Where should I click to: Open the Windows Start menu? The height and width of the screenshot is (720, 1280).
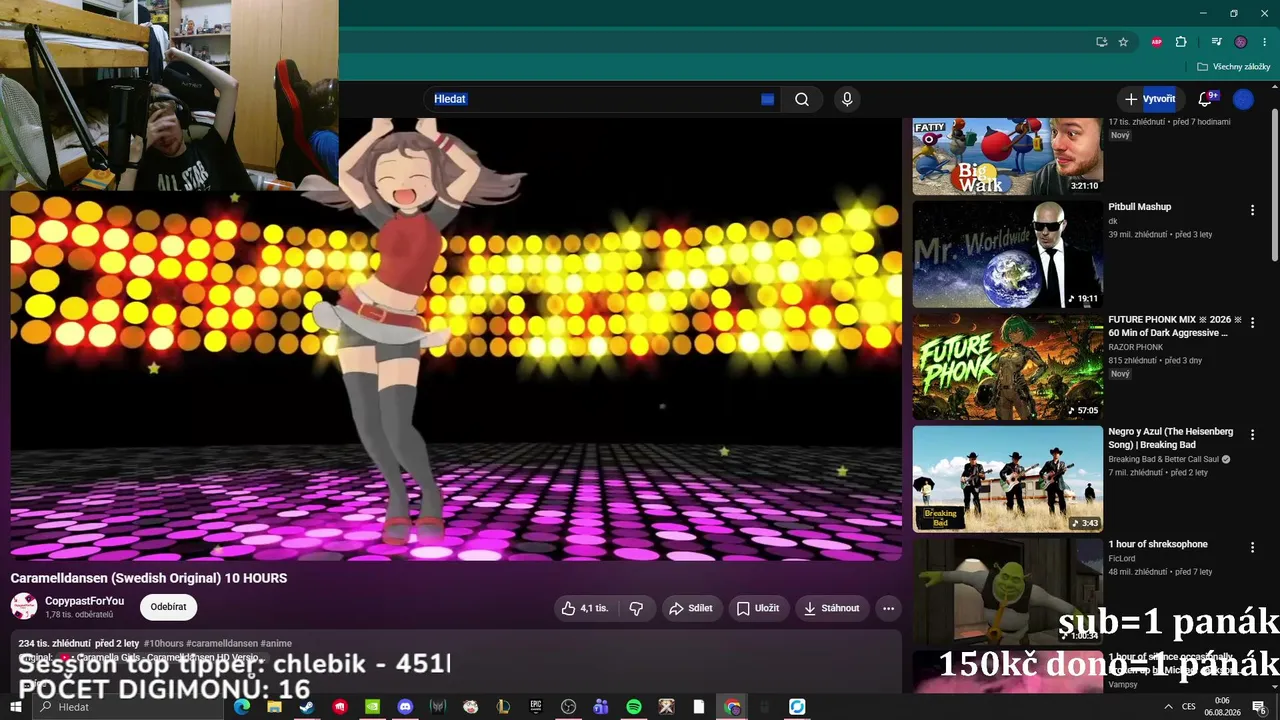pos(16,707)
